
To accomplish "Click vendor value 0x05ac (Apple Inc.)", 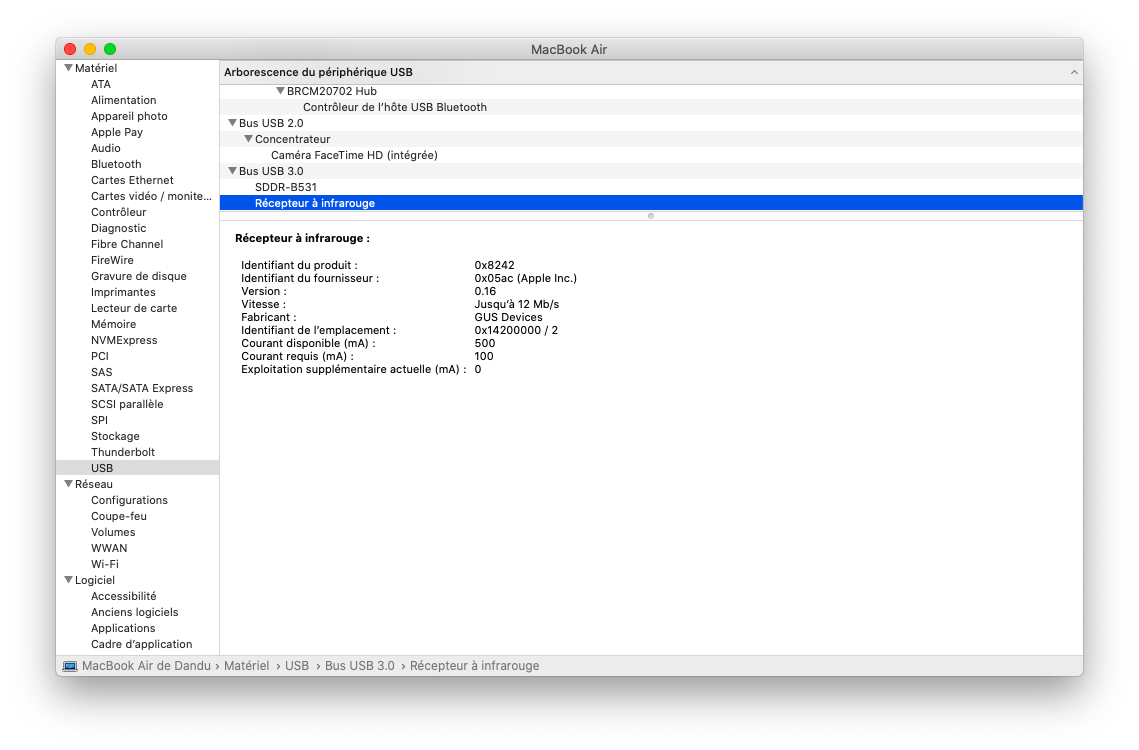I will (x=526, y=278).
